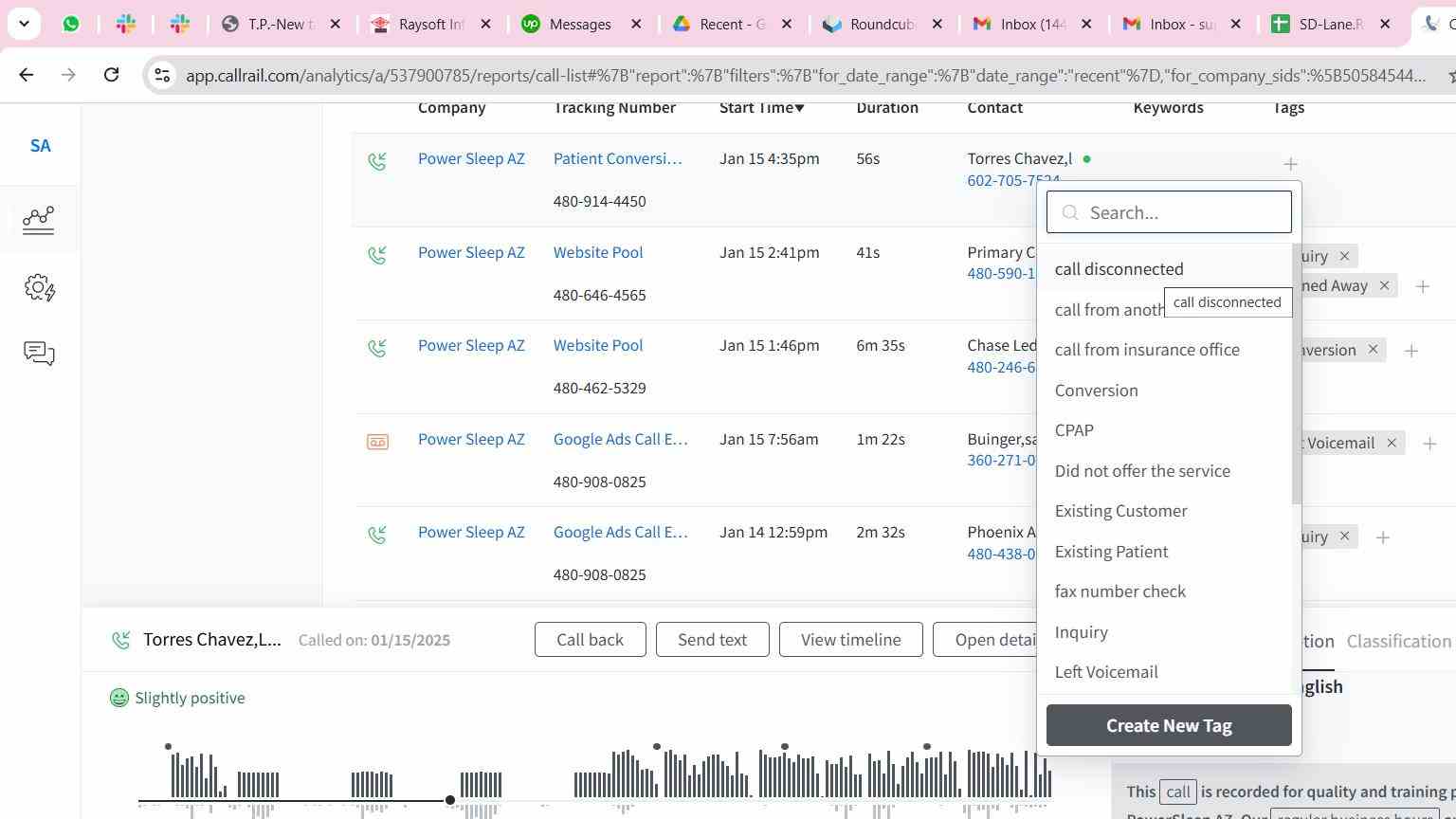Click inbound call icon for Jan 15 2:41pm row
This screenshot has width=1456, height=819.
377,255
